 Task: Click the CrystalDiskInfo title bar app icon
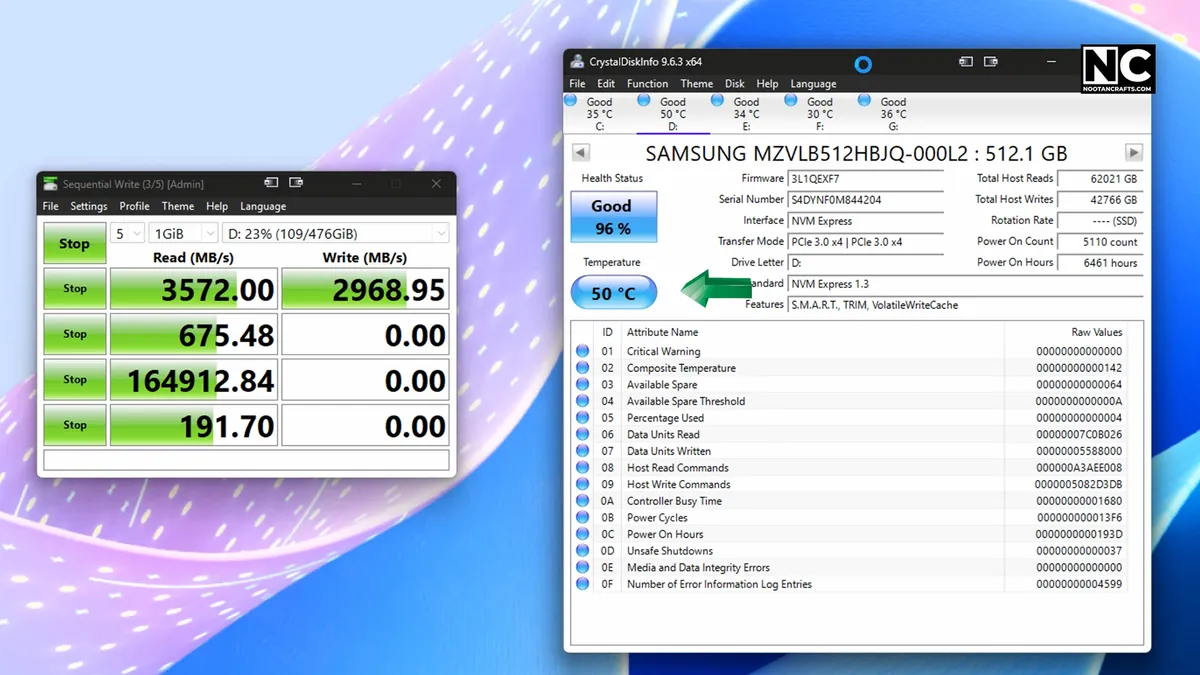578,62
